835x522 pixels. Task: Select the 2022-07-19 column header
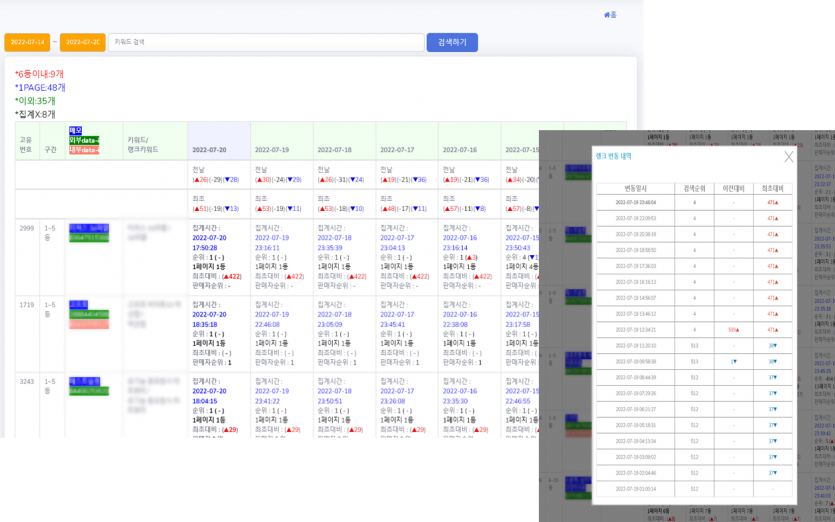pos(272,150)
